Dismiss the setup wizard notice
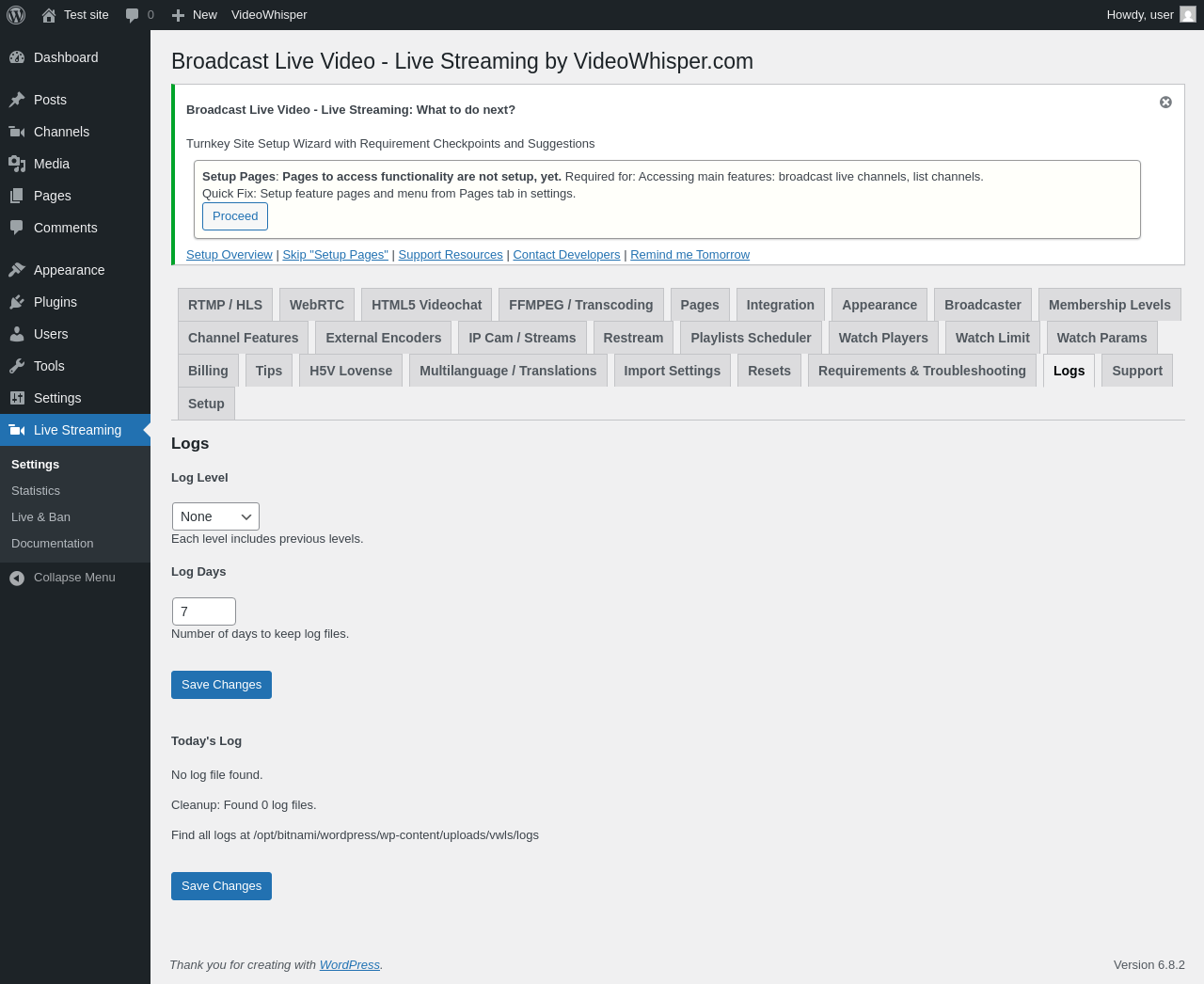Screen dimensions: 1204x984 click(x=1165, y=102)
